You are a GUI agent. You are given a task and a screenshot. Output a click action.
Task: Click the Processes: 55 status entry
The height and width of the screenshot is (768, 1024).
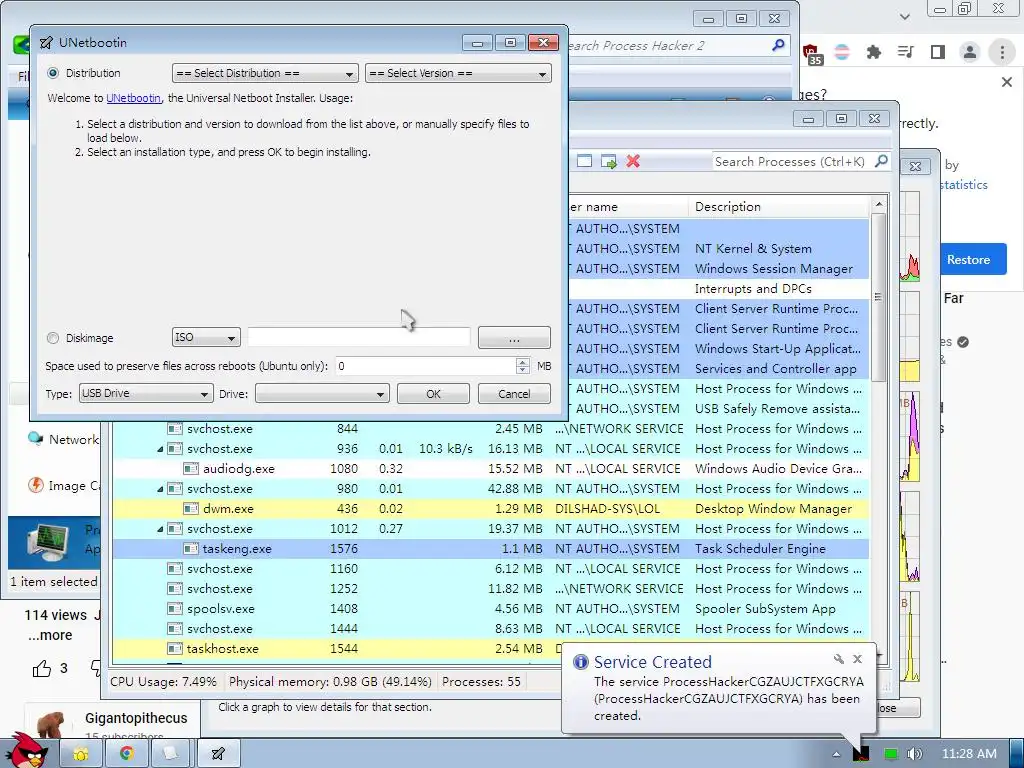pos(481,682)
